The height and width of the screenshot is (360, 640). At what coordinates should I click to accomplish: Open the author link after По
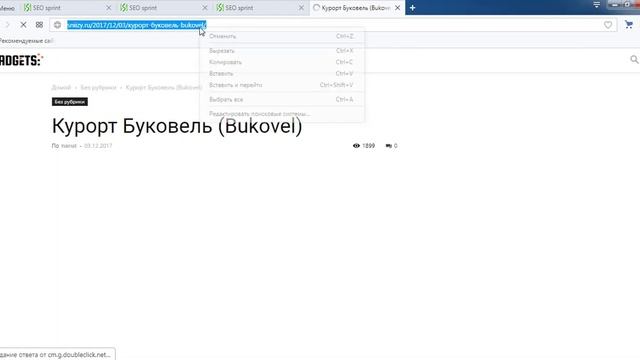pos(69,146)
